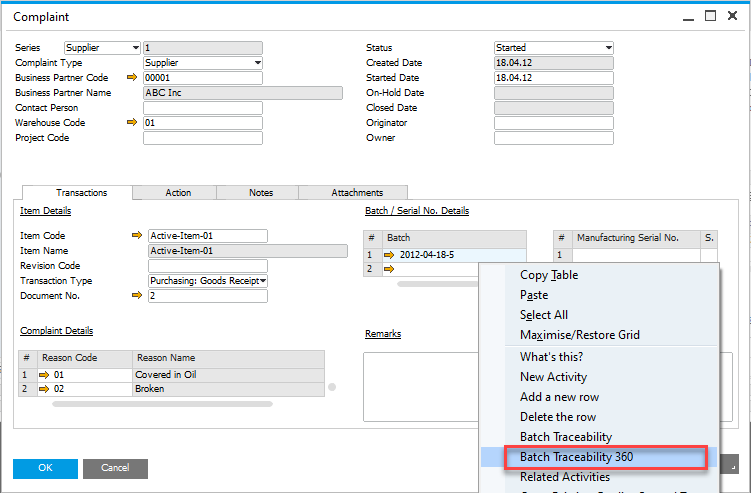Expand the Series dropdown
751x493 pixels.
pyautogui.click(x=135, y=48)
